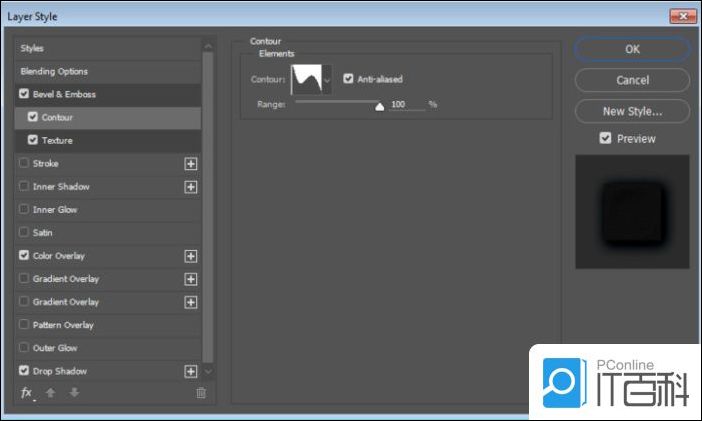Screen dimensions: 702x421
Task: Add another Drop Shadow with plus icon
Action: (x=191, y=371)
